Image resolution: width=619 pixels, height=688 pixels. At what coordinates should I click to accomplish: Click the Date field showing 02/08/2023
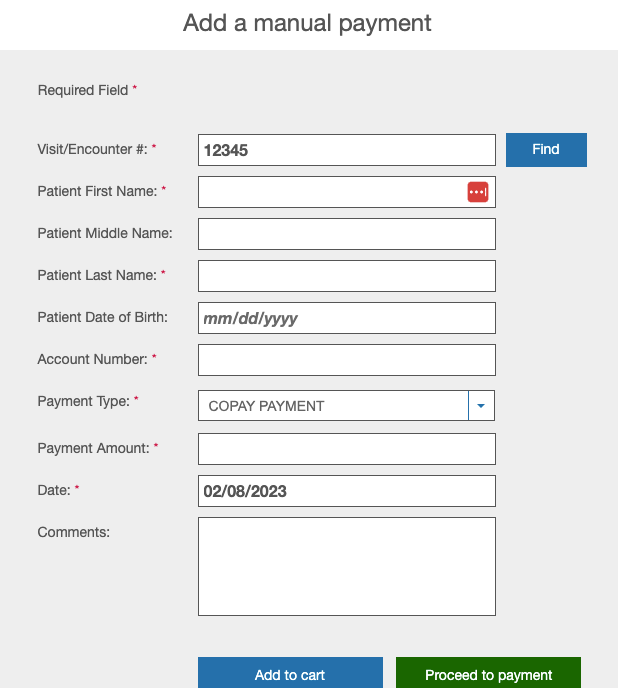346,491
